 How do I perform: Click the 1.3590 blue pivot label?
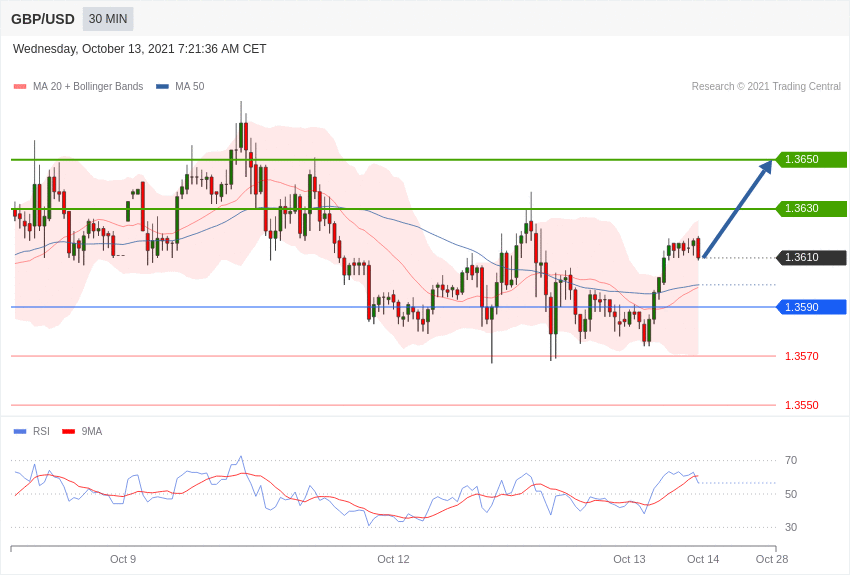point(812,307)
